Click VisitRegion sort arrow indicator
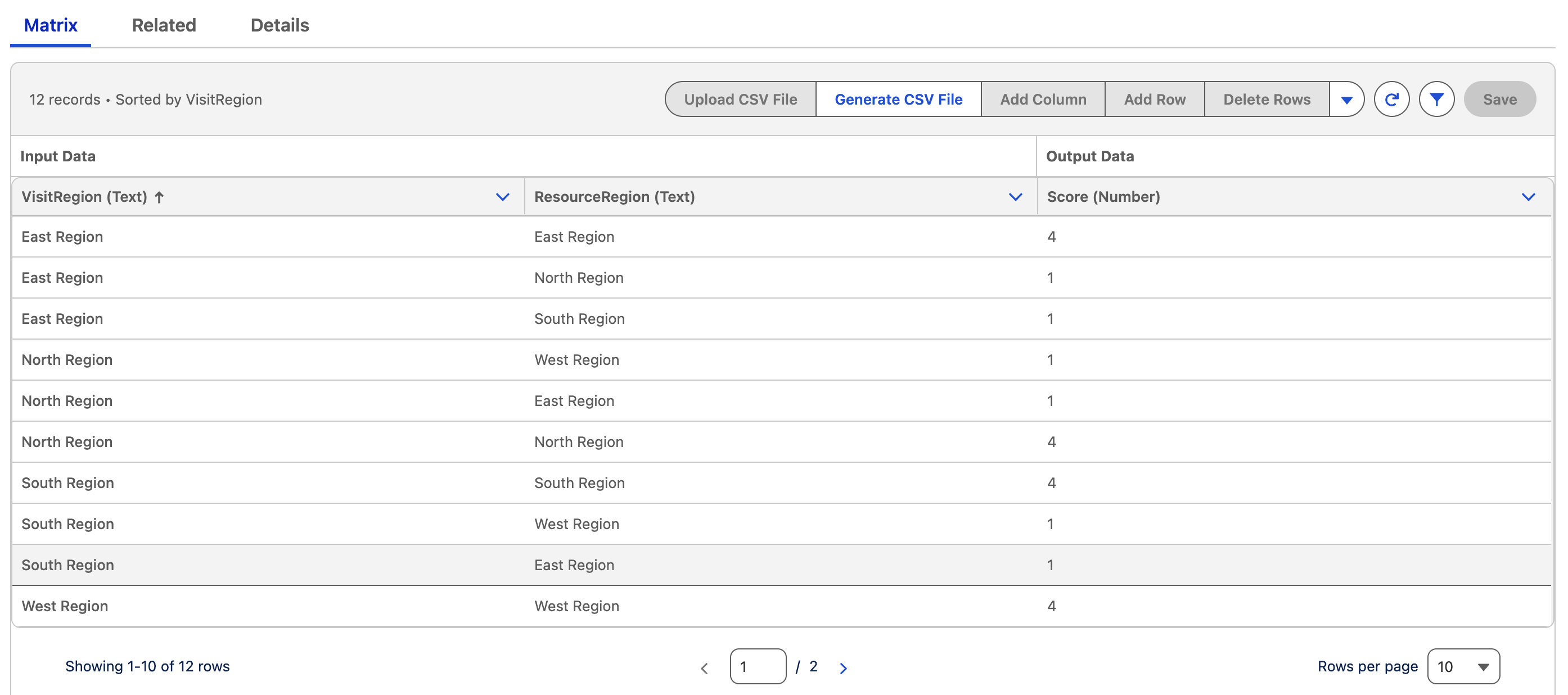This screenshot has height=695, width=1568. 160,197
